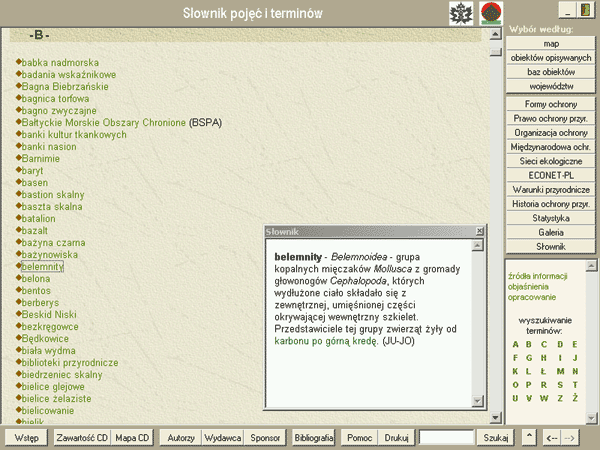600x450 pixels.
Task: Select 'województw' selection option
Action: (551, 86)
